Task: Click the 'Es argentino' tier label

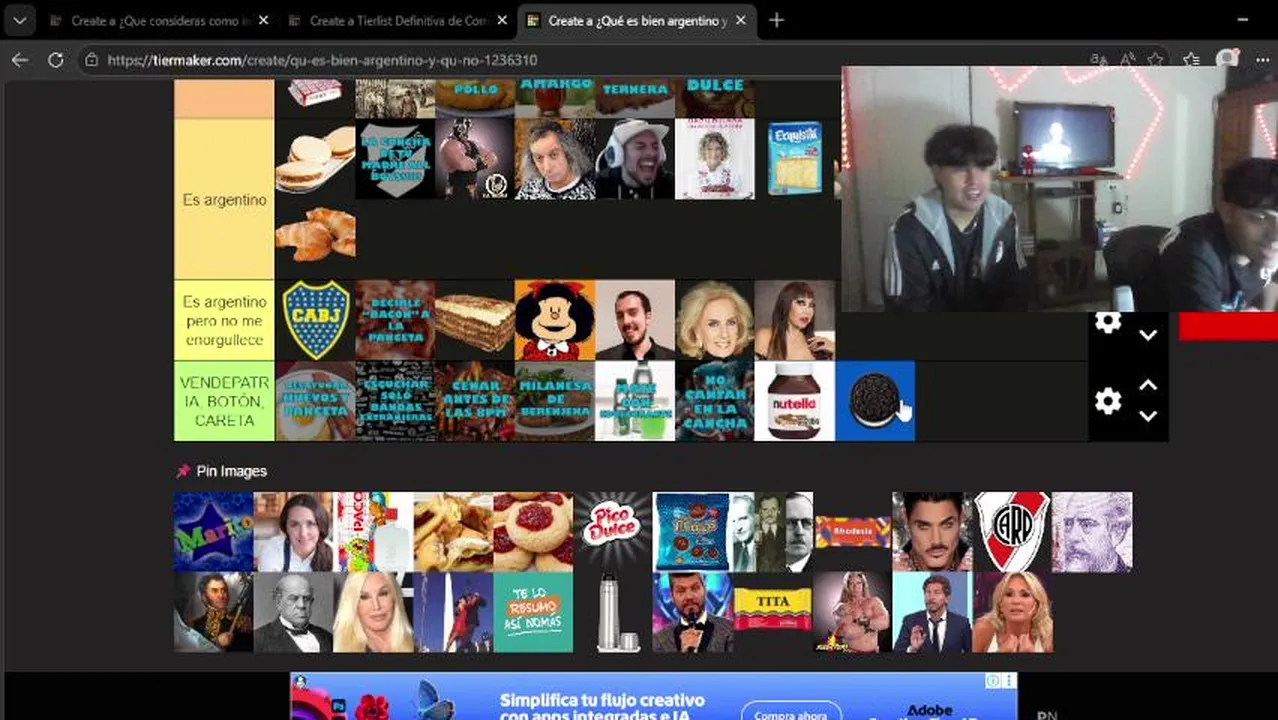Action: click(x=224, y=199)
